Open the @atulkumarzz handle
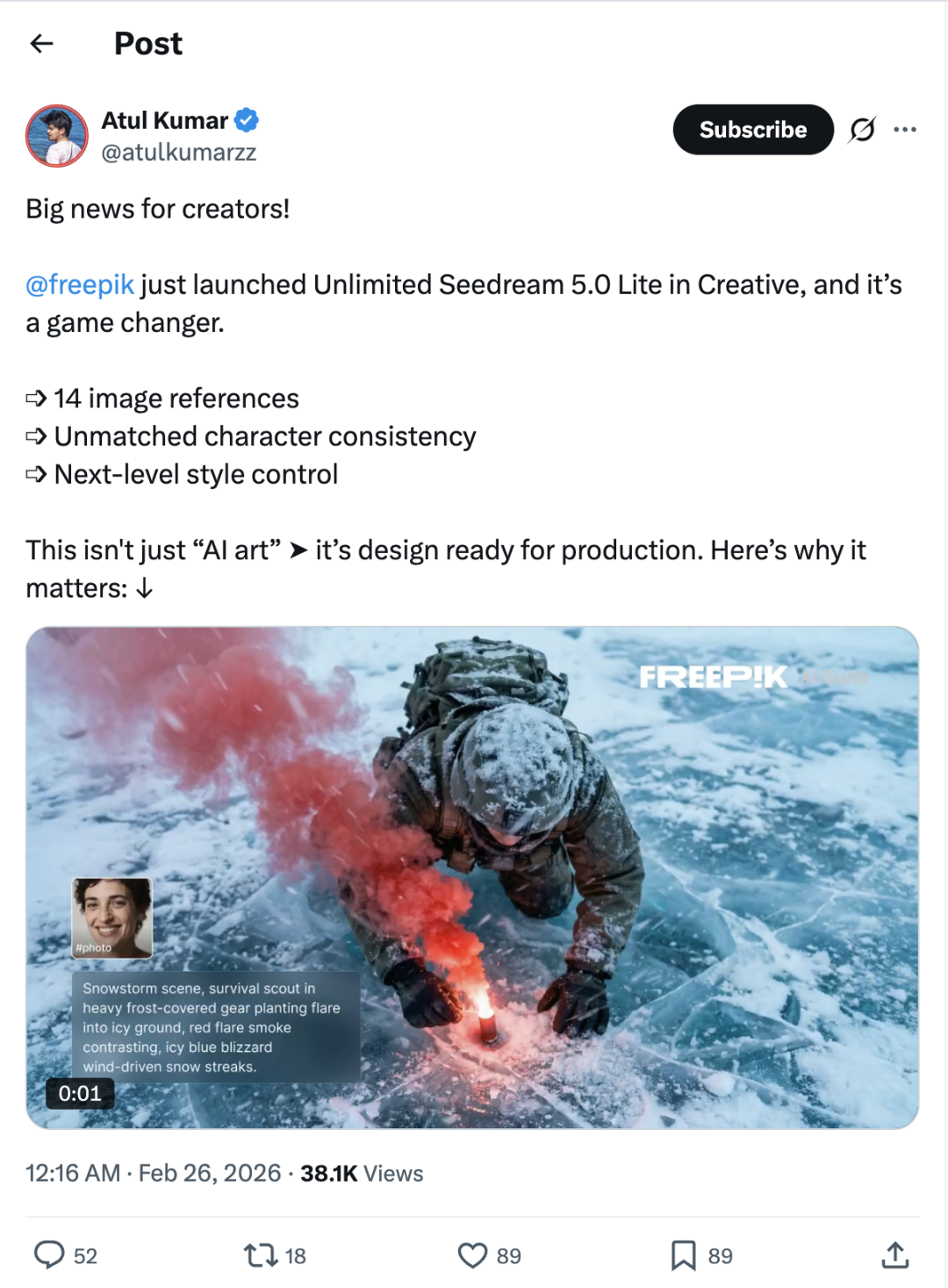Image resolution: width=948 pixels, height=1288 pixels. tap(179, 152)
